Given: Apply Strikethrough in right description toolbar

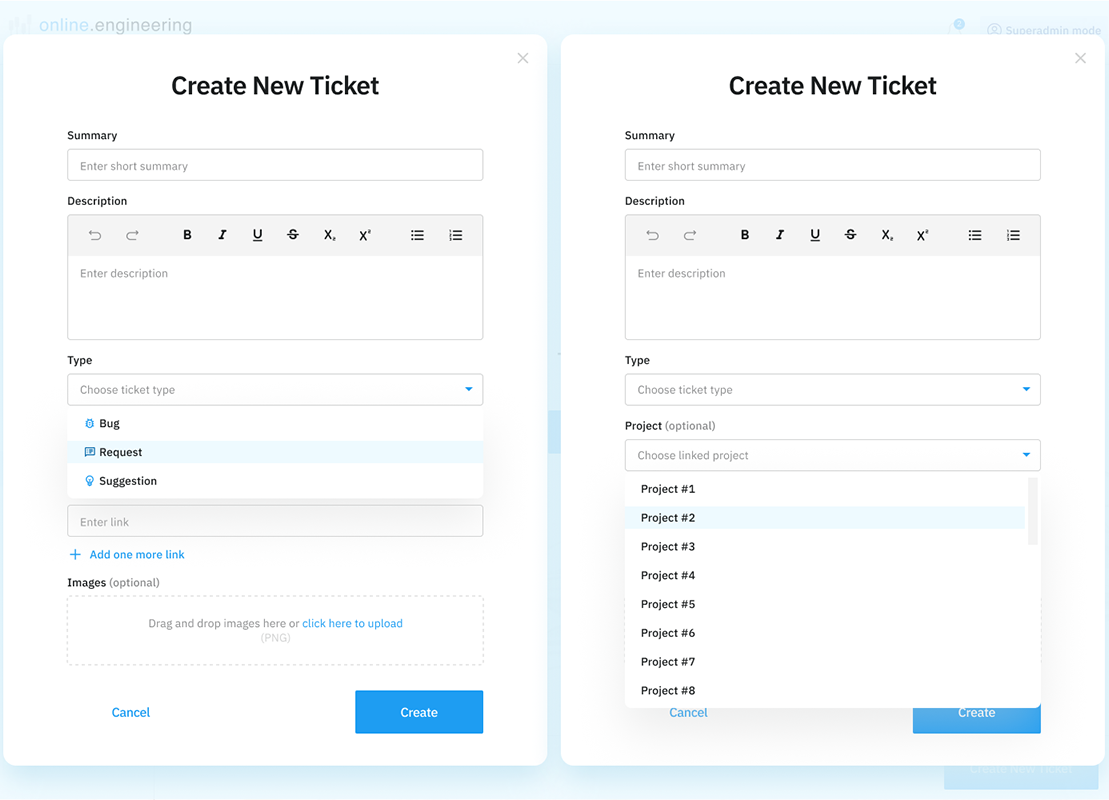Looking at the screenshot, I should coord(850,235).
